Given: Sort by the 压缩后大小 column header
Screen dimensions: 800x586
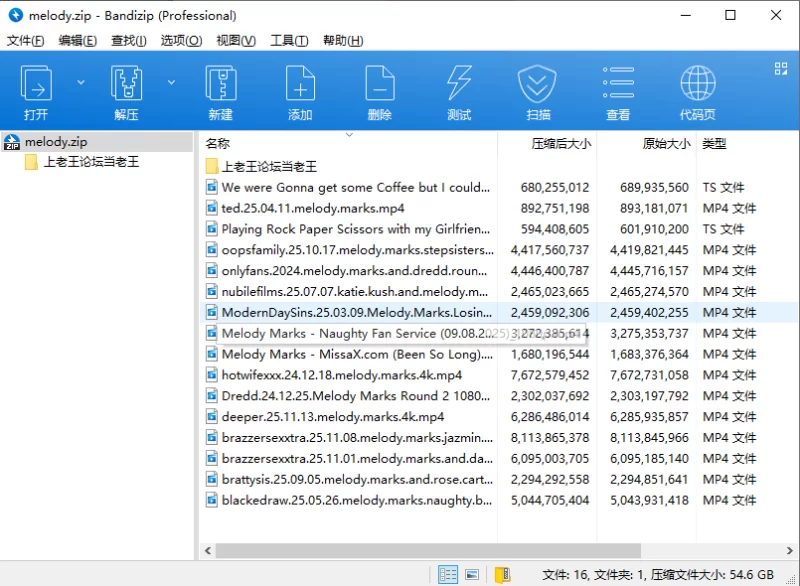Looking at the screenshot, I should click(x=560, y=144).
